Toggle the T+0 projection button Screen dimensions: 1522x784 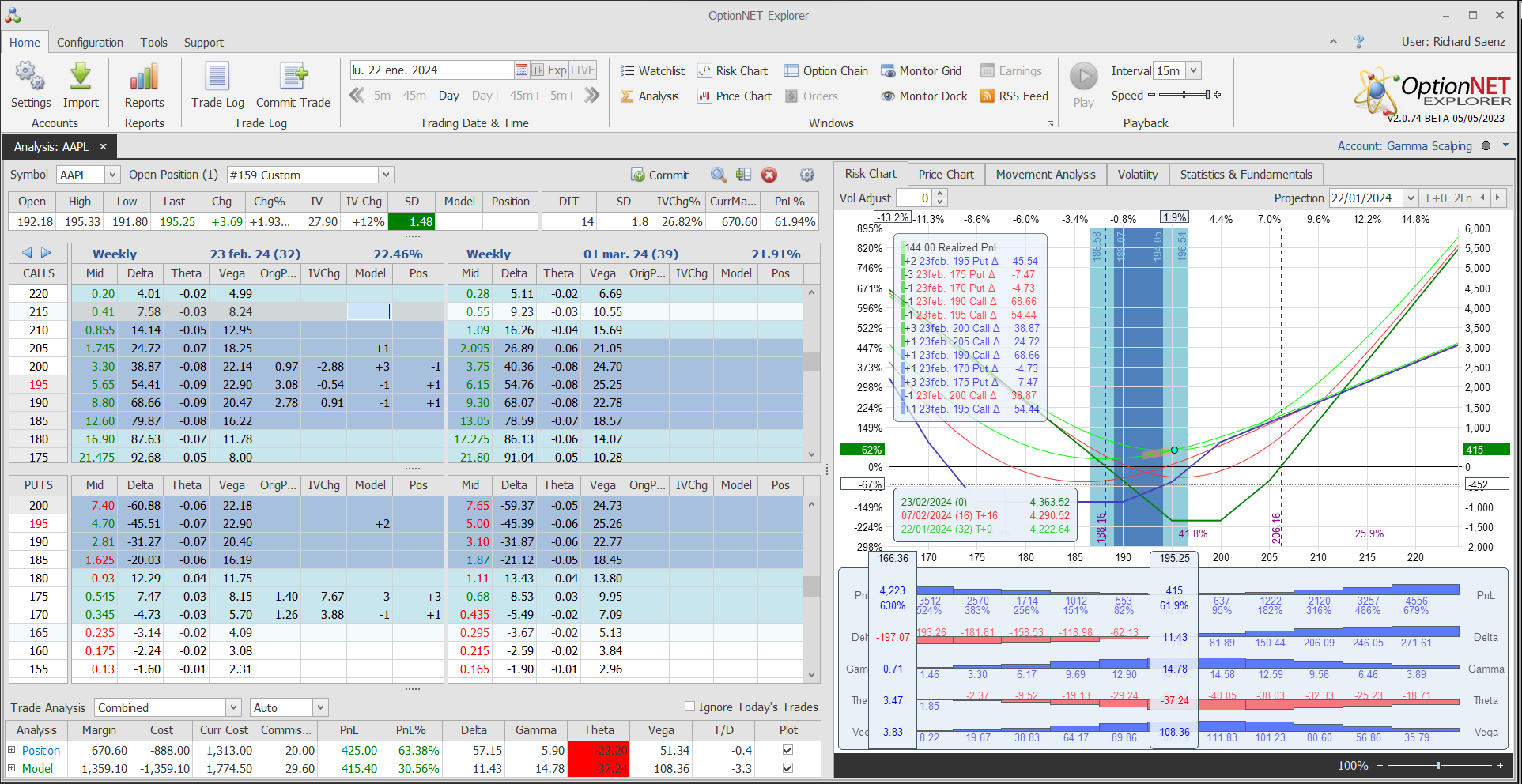pyautogui.click(x=1435, y=198)
